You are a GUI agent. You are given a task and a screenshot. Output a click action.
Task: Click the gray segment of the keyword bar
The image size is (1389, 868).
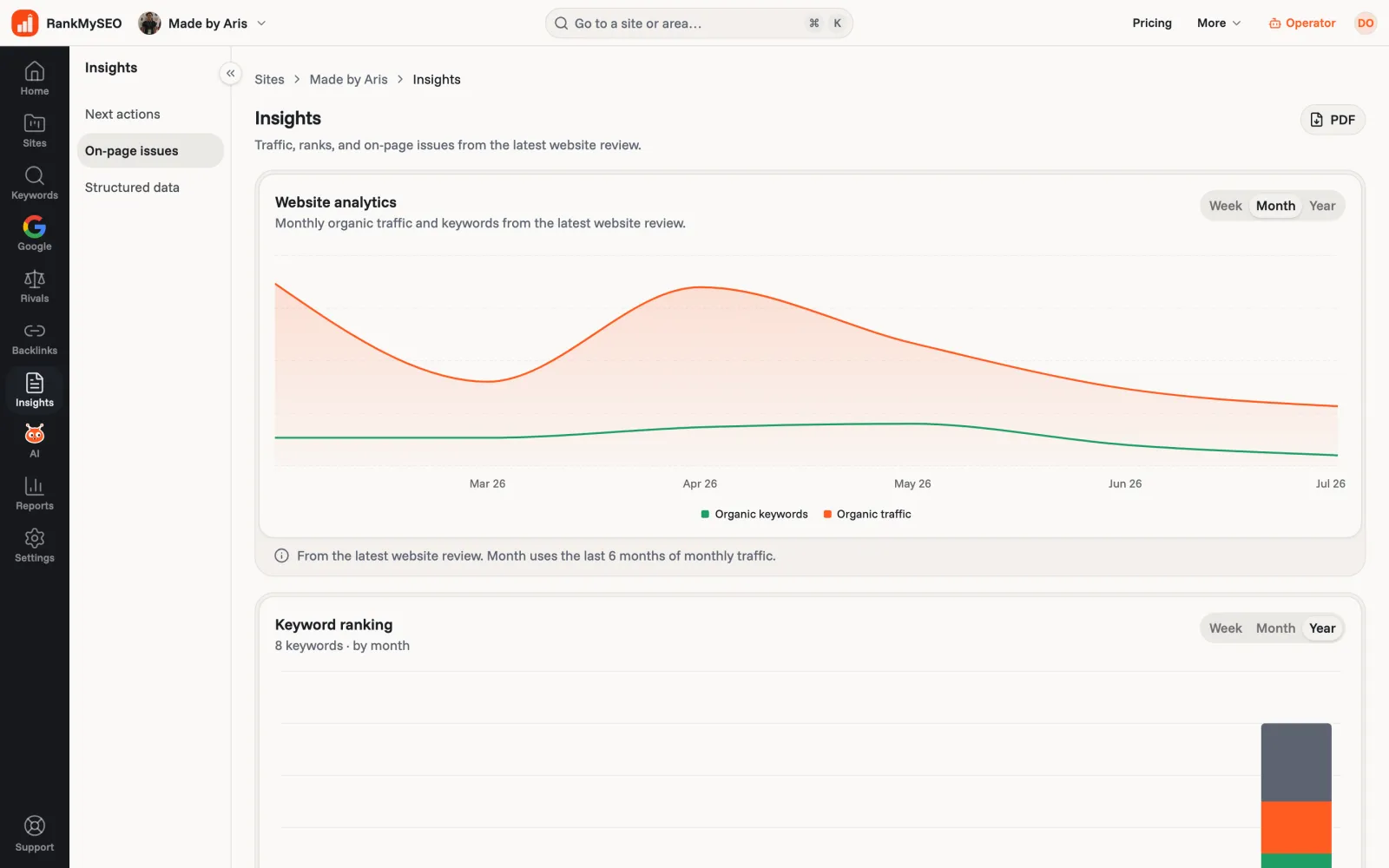(x=1296, y=762)
